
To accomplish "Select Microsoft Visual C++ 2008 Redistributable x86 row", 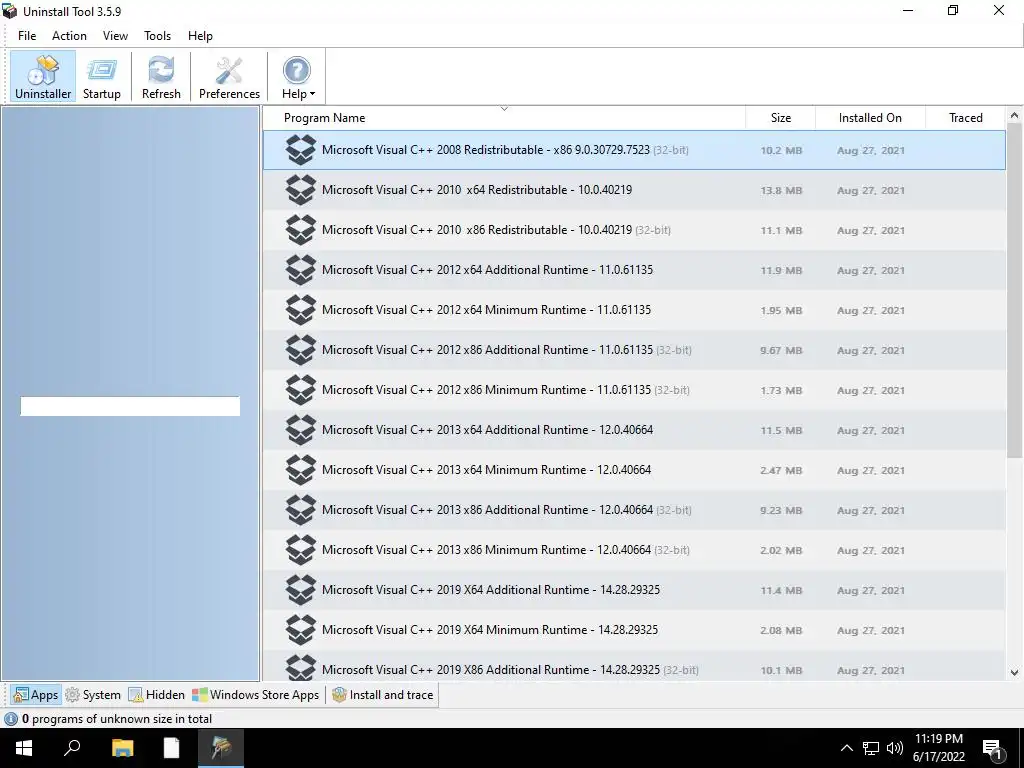I will 634,150.
